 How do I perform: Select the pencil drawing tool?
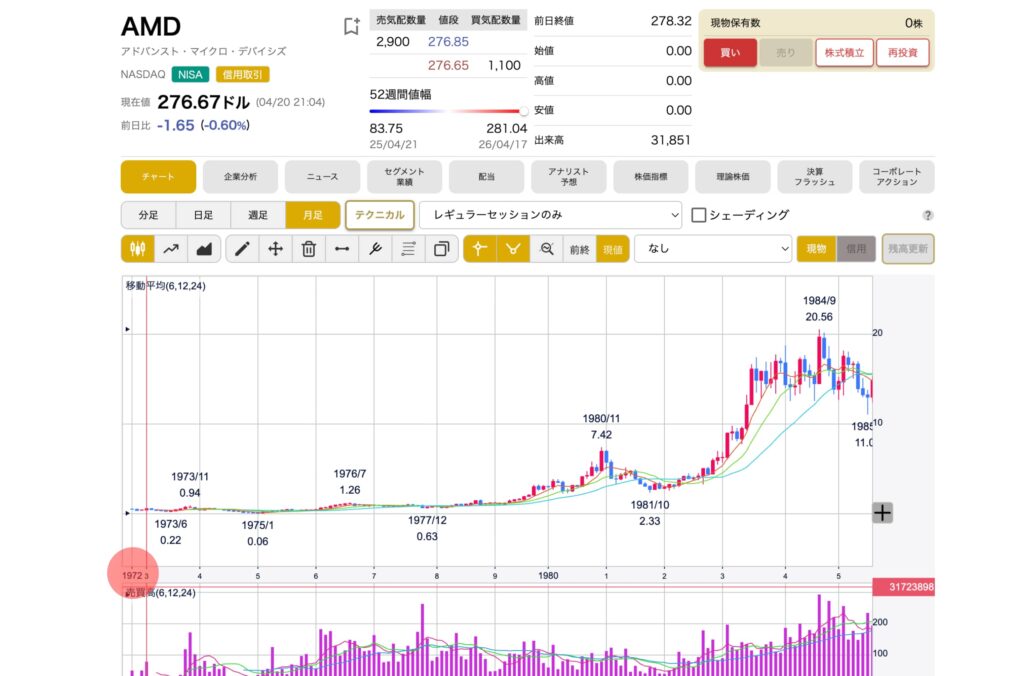[x=242, y=249]
